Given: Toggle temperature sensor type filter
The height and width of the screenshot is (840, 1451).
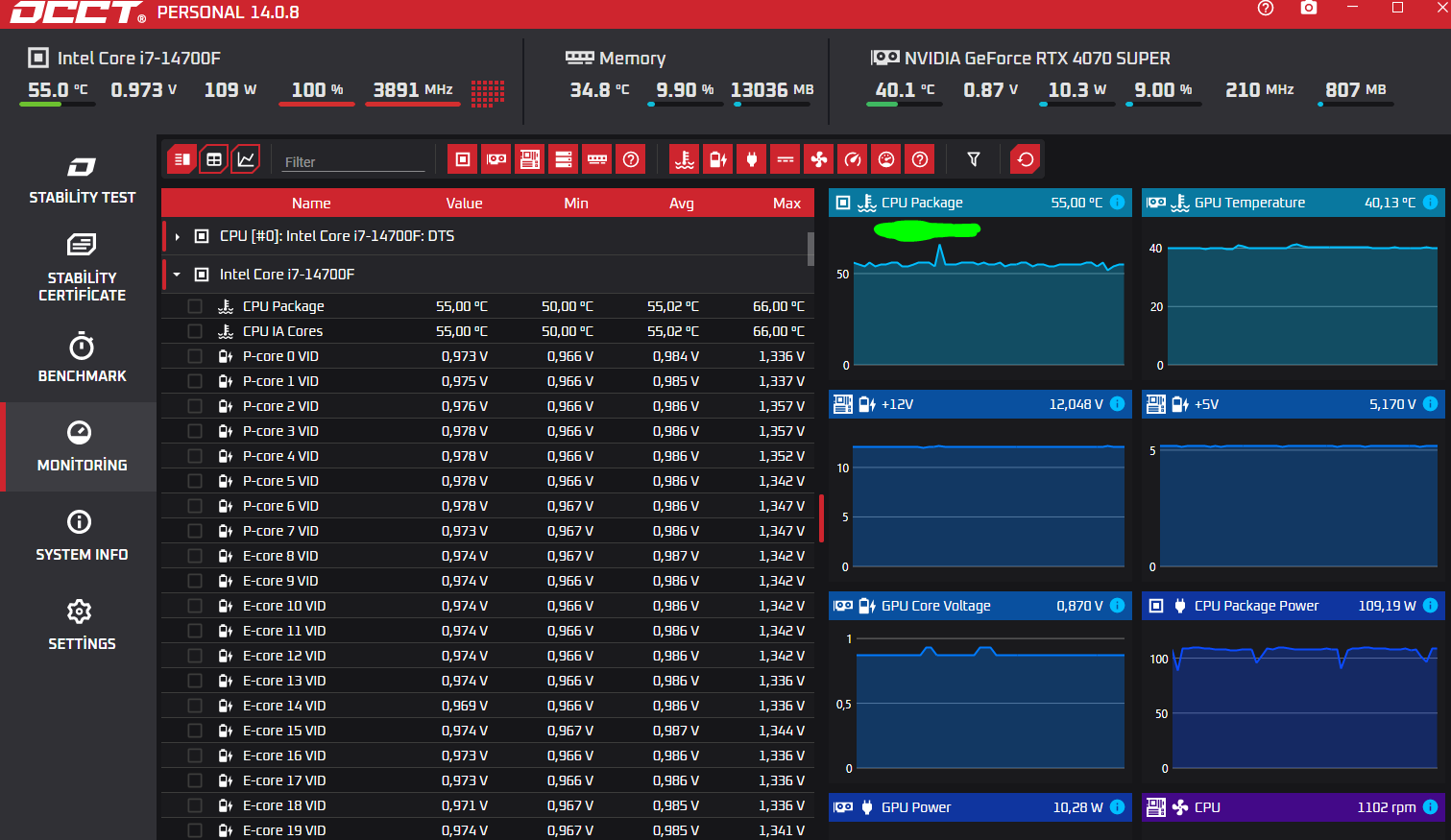Looking at the screenshot, I should [x=685, y=159].
